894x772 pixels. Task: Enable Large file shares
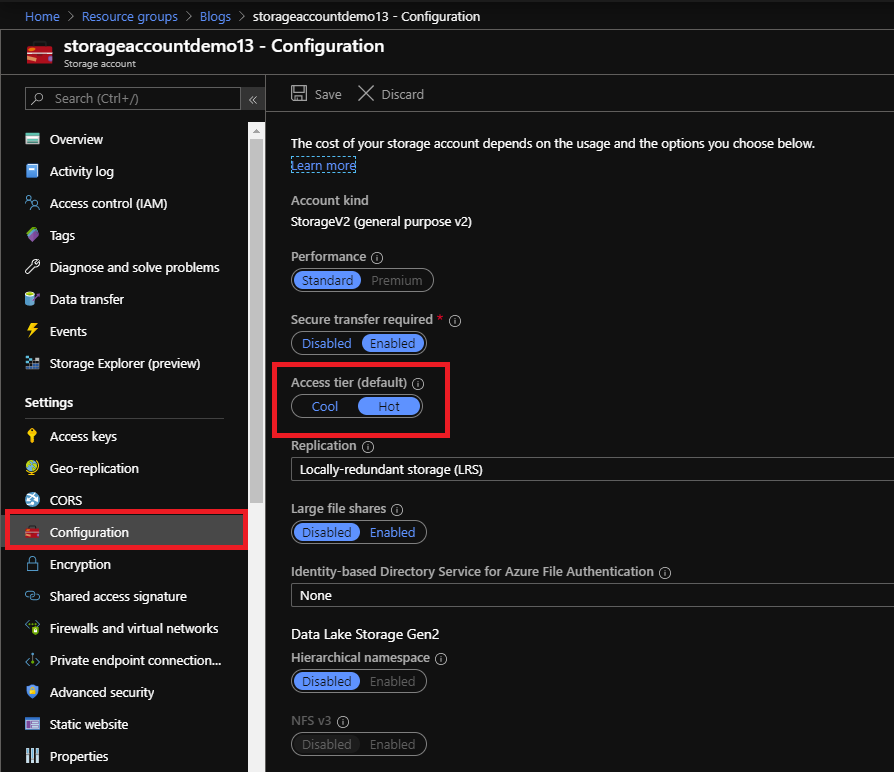pyautogui.click(x=392, y=532)
